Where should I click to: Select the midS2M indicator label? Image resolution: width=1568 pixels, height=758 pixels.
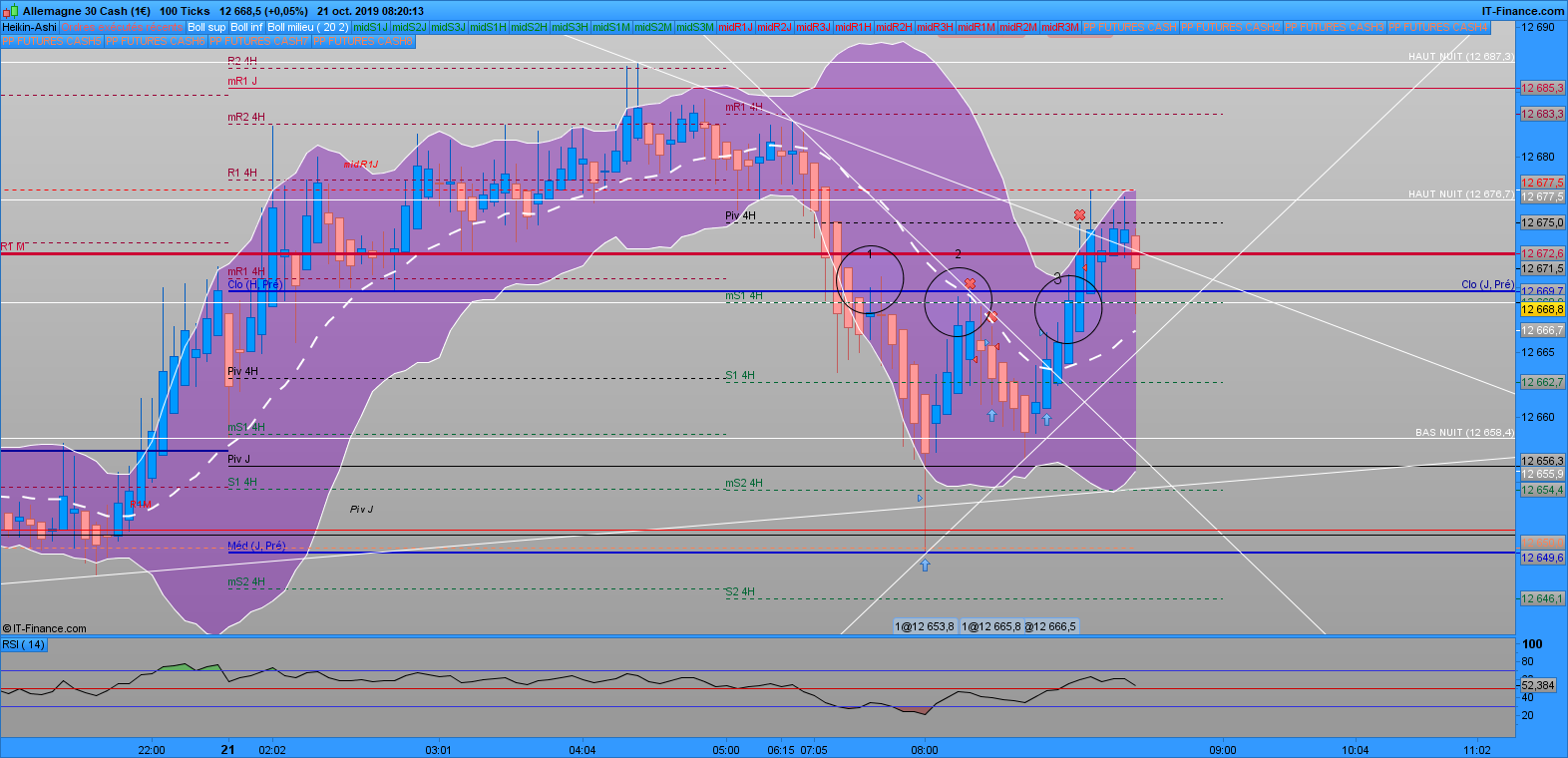pos(652,27)
